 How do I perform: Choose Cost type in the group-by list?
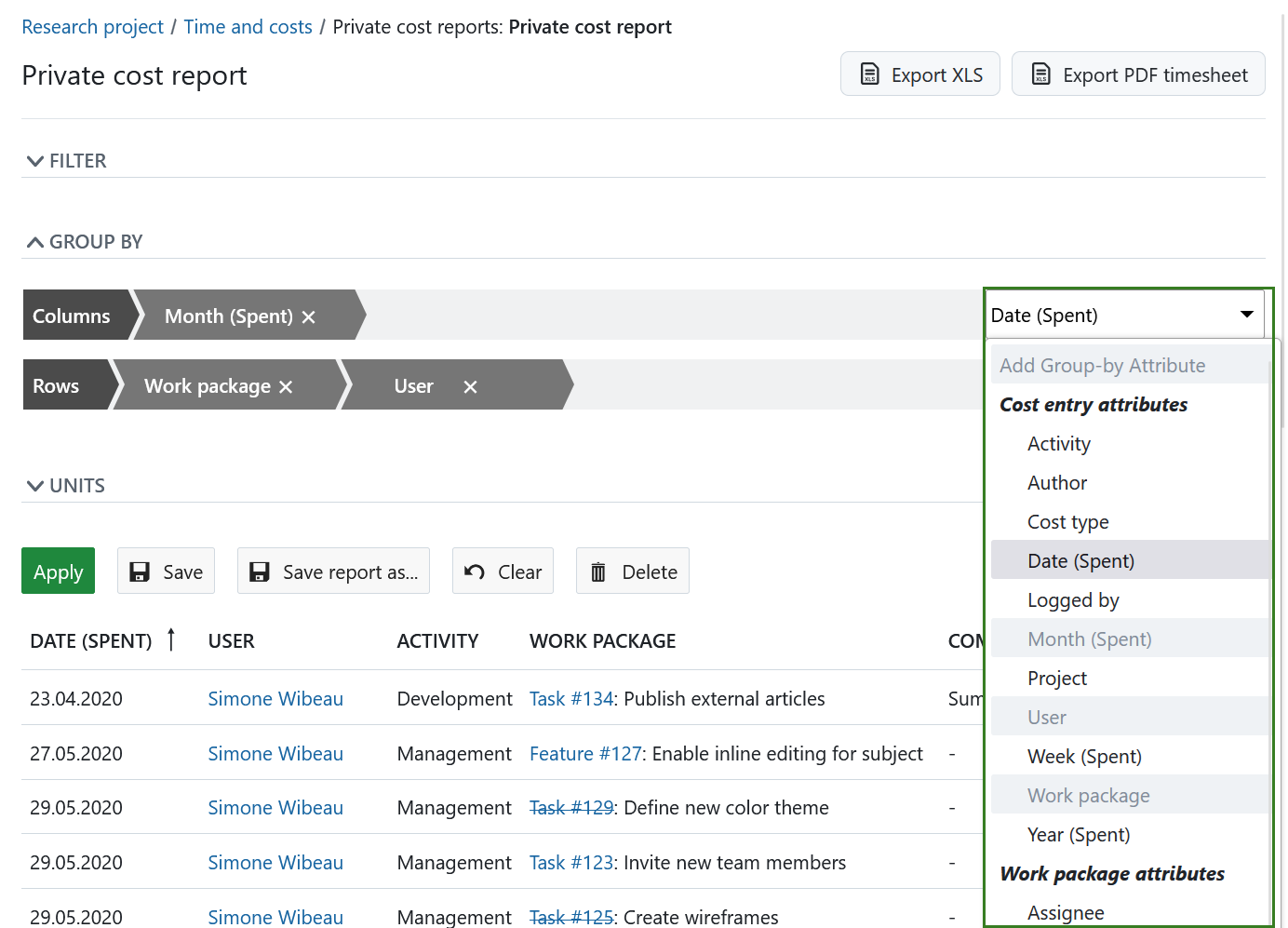[1068, 522]
